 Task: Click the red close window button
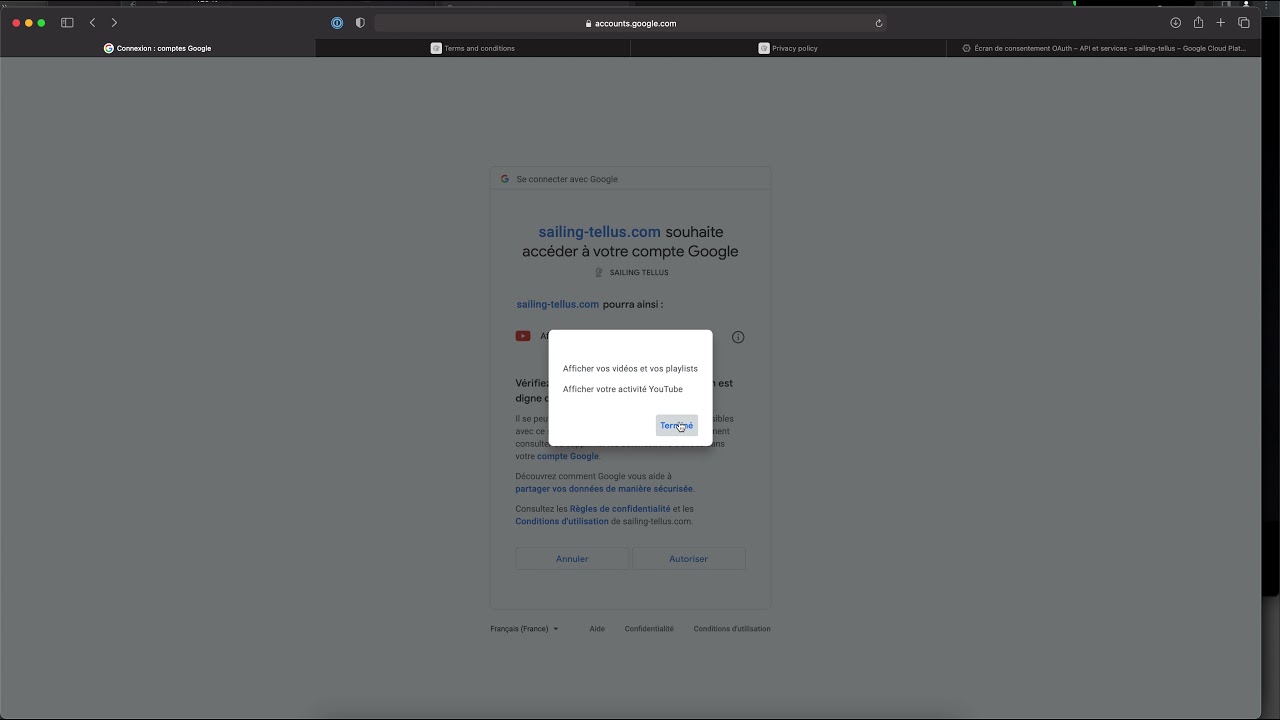coord(16,23)
